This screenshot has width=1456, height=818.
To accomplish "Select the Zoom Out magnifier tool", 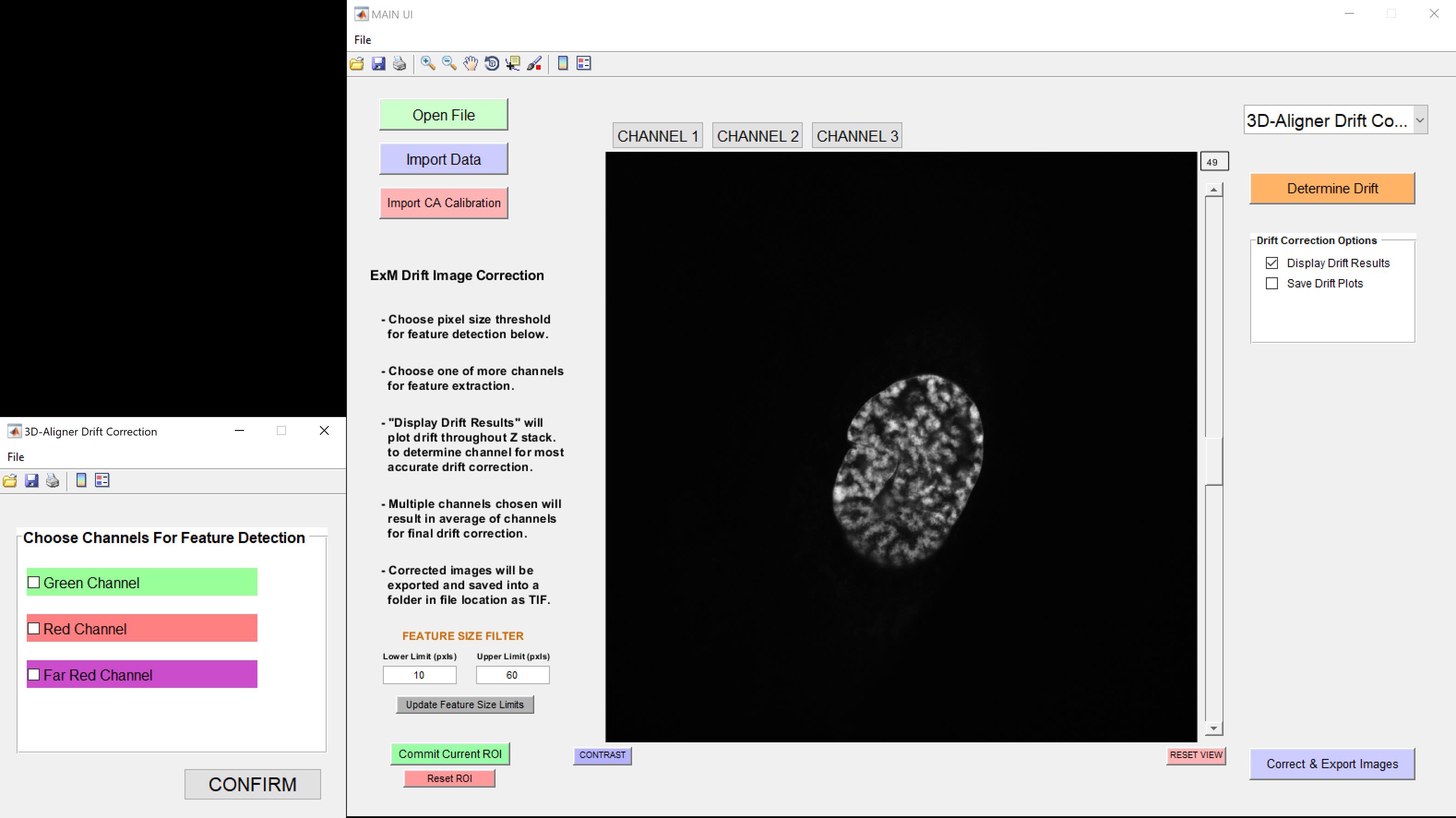I will click(x=449, y=63).
